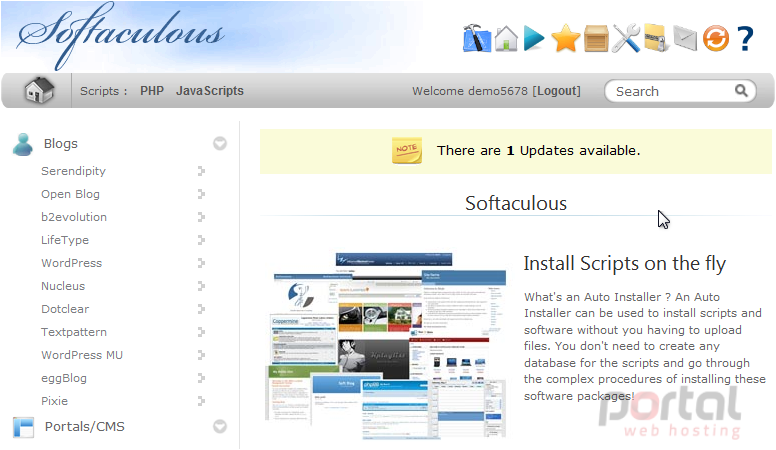Click the arrow icon beside WordPress
Screen dimensions: 776x450
201,263
